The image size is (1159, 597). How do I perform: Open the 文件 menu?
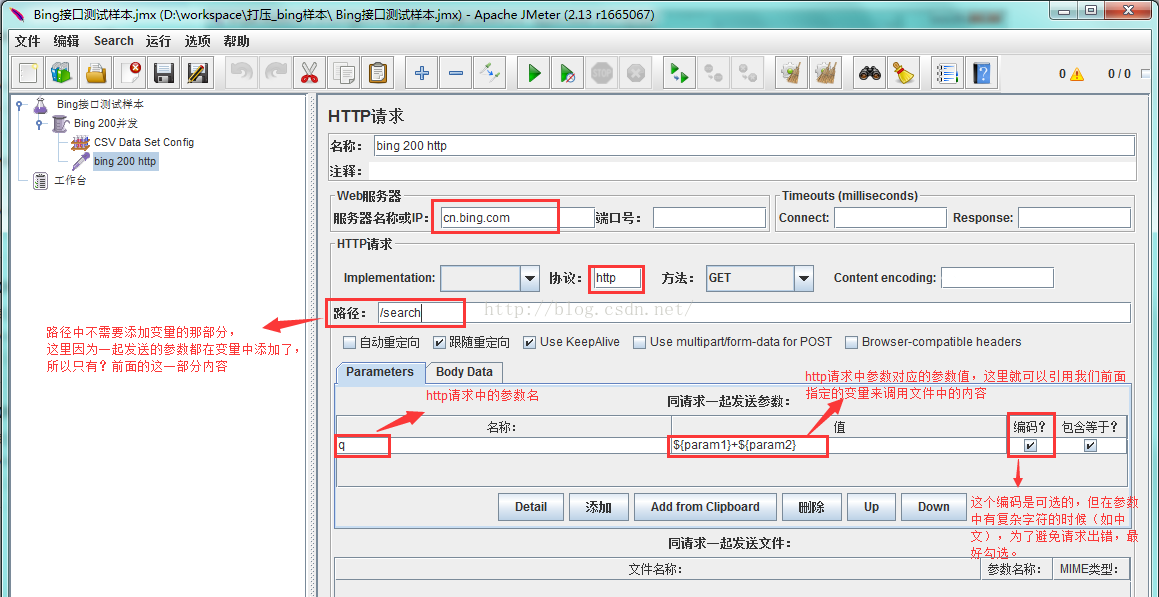click(27, 41)
